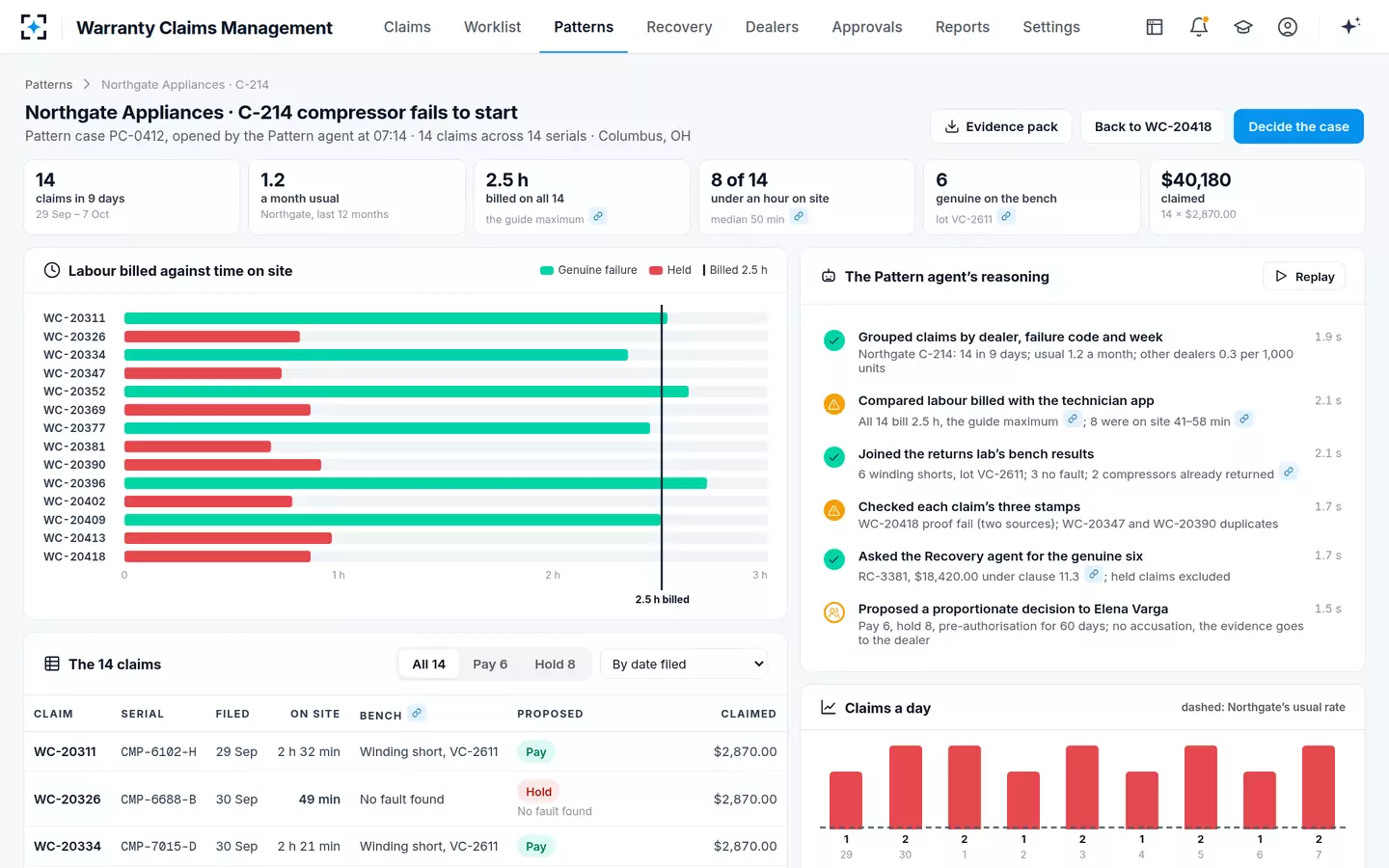1389x868 pixels.
Task: Click link icon after 'under clause 11.3'
Action: tap(1093, 574)
